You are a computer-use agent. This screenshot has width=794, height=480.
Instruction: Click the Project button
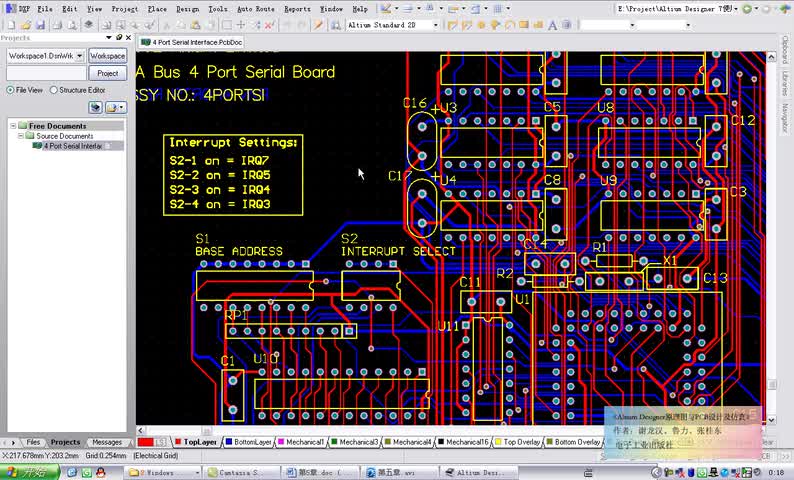(x=107, y=73)
